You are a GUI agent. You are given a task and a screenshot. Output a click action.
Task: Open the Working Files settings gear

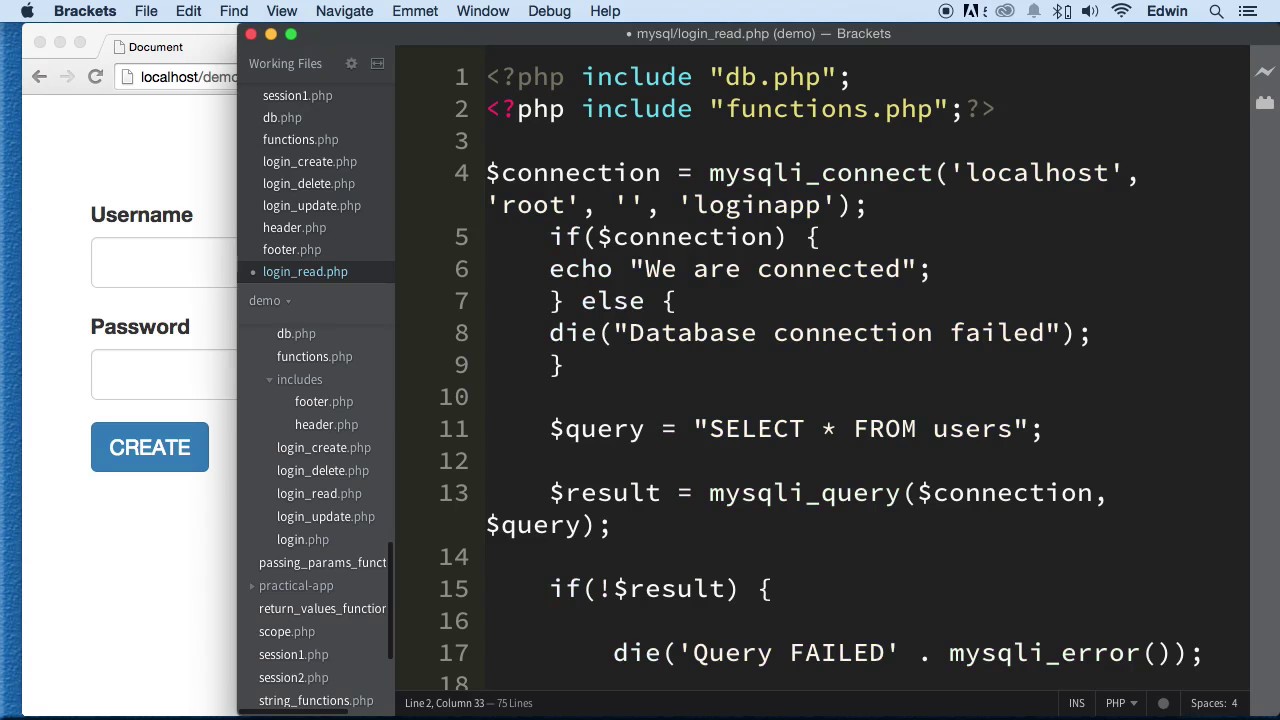click(351, 63)
